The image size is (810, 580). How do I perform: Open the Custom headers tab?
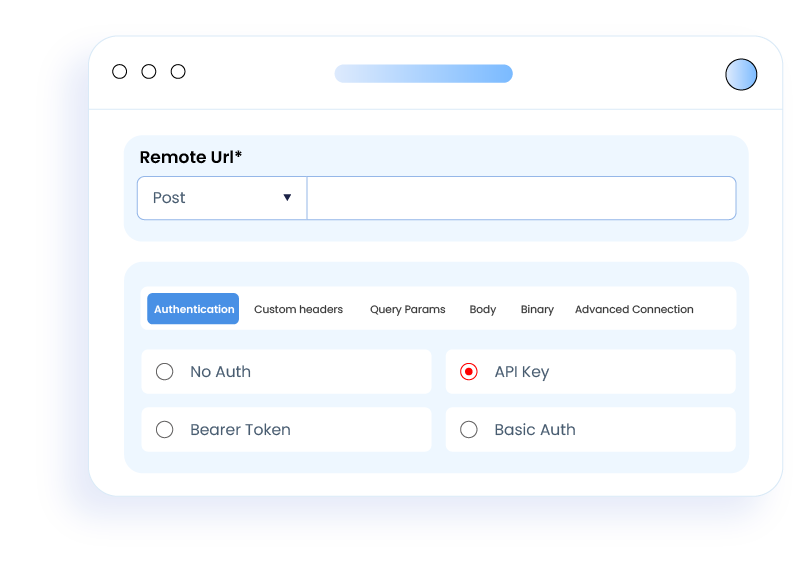[298, 309]
